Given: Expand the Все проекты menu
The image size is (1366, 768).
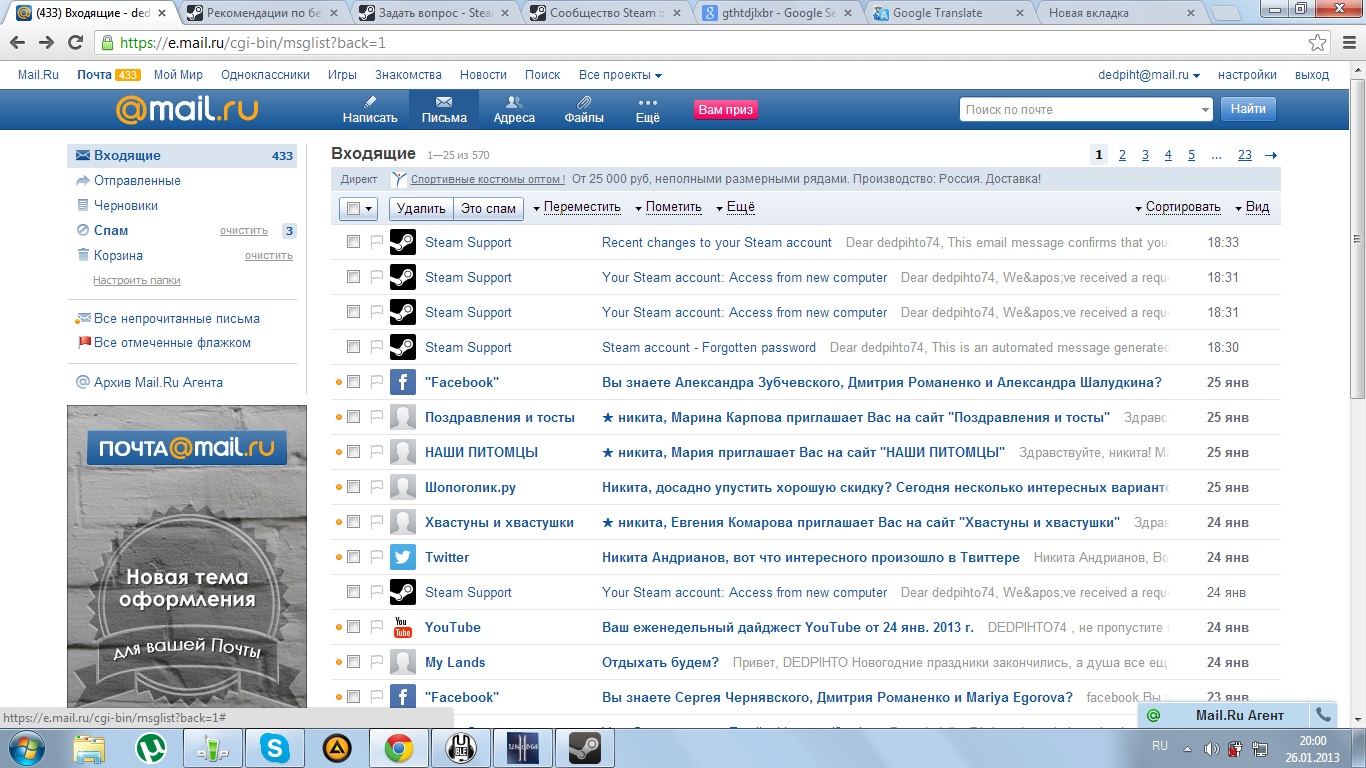Looking at the screenshot, I should click(620, 75).
